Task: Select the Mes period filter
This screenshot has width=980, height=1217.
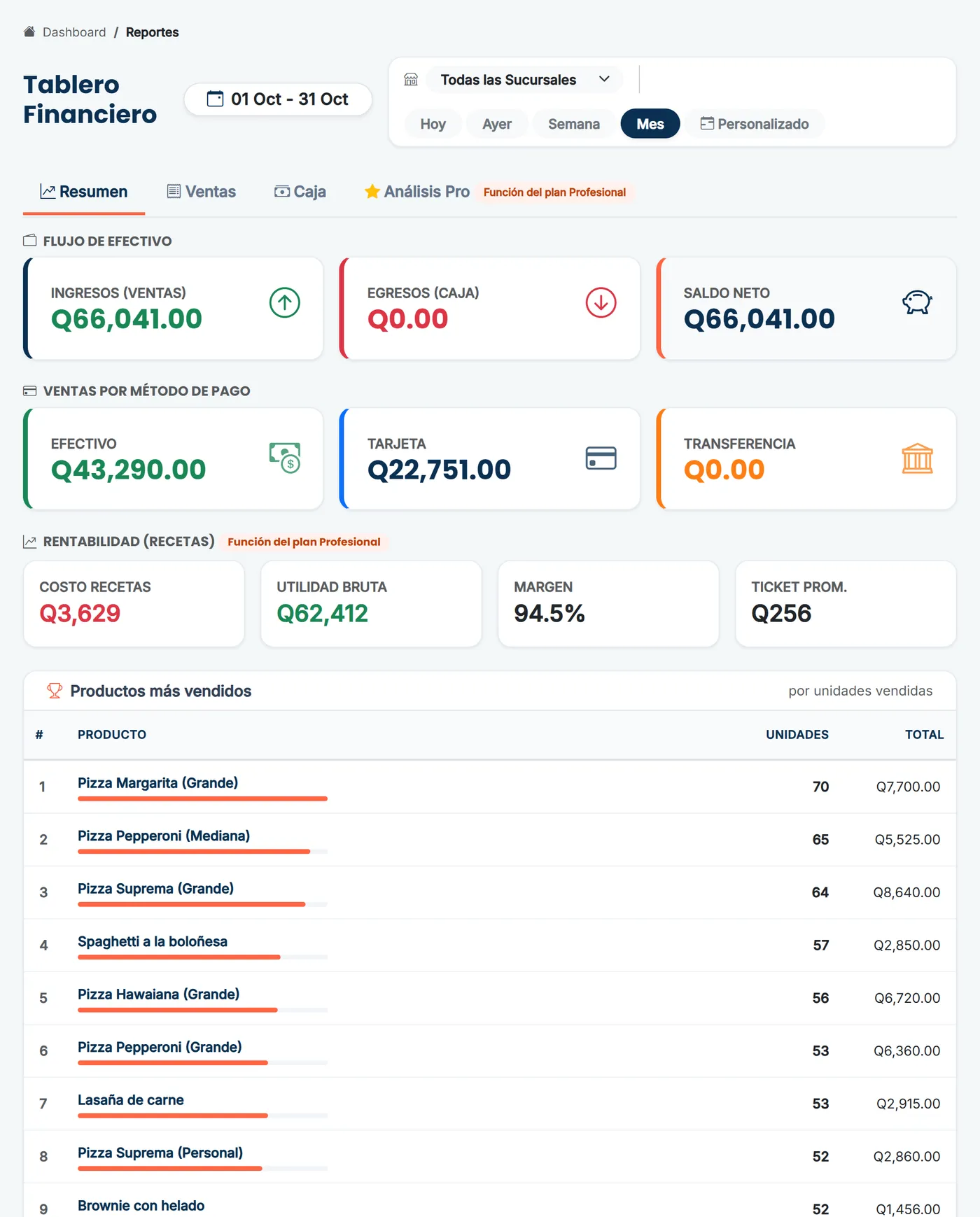Action: 650,124
